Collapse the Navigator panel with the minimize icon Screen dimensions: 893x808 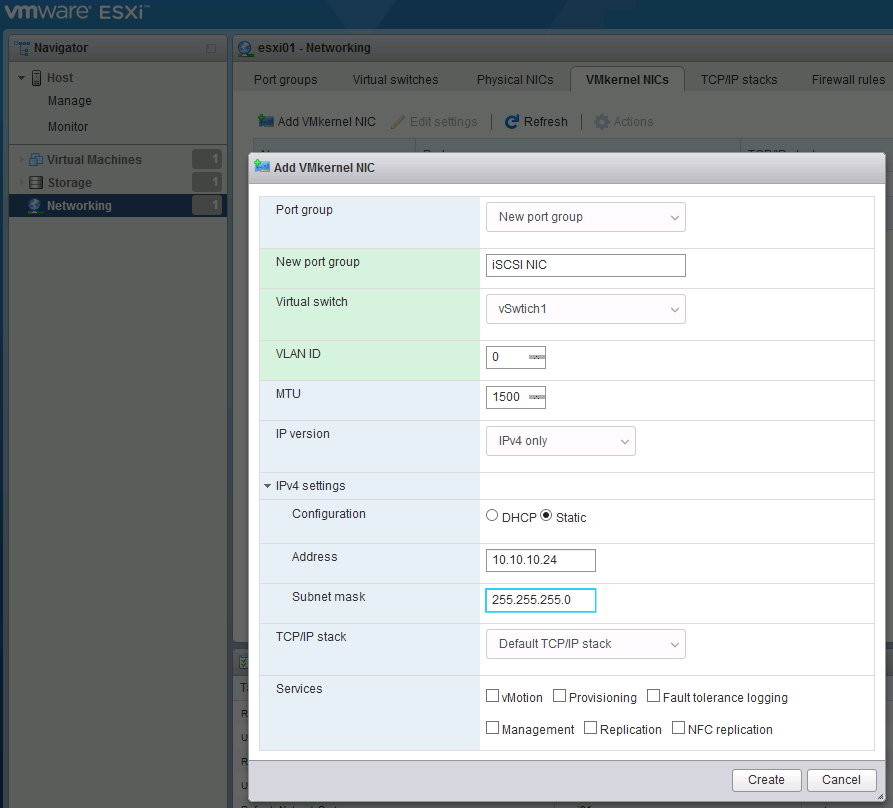[x=211, y=48]
